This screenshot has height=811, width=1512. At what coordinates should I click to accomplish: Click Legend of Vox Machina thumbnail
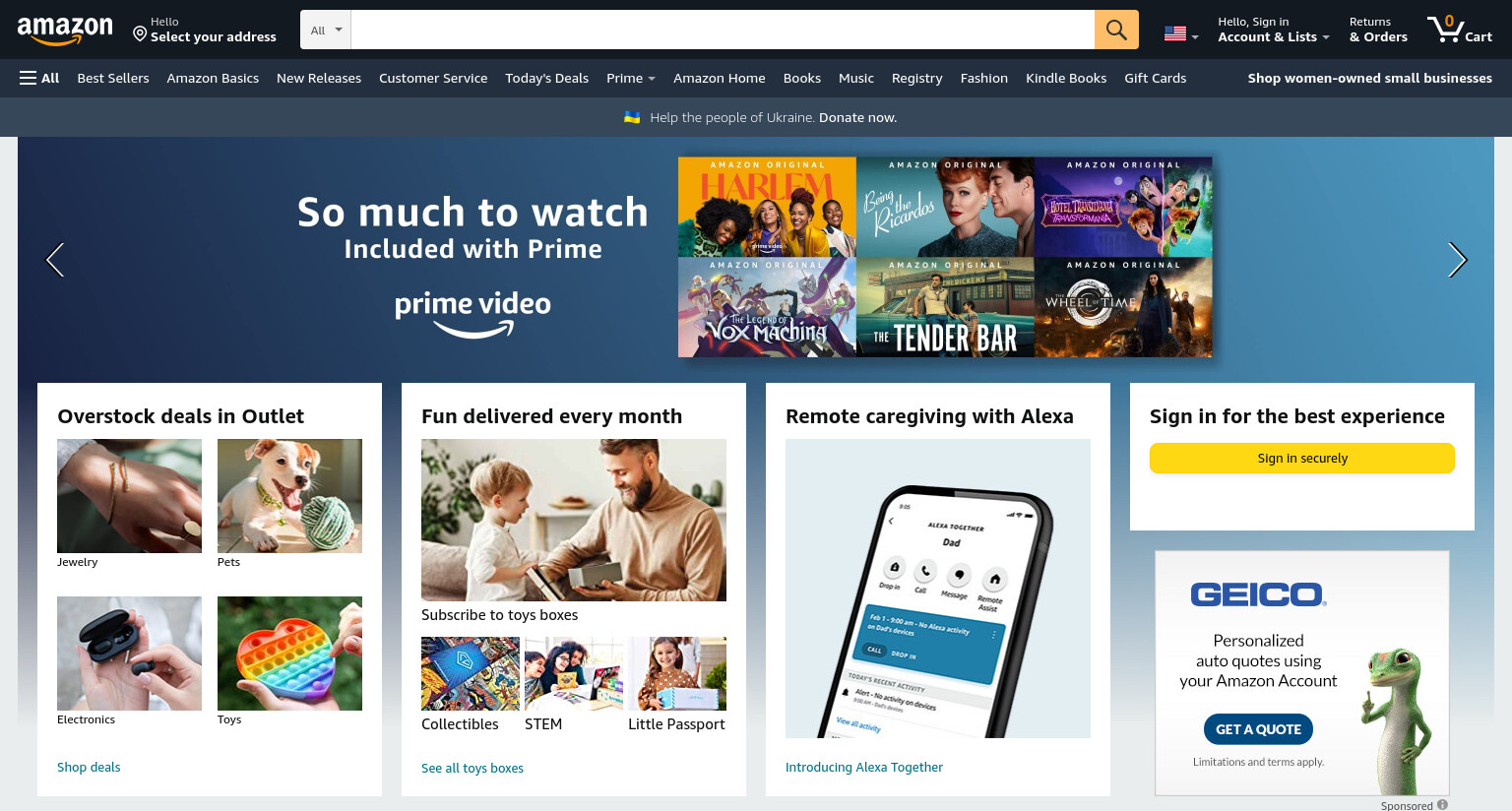(767, 307)
